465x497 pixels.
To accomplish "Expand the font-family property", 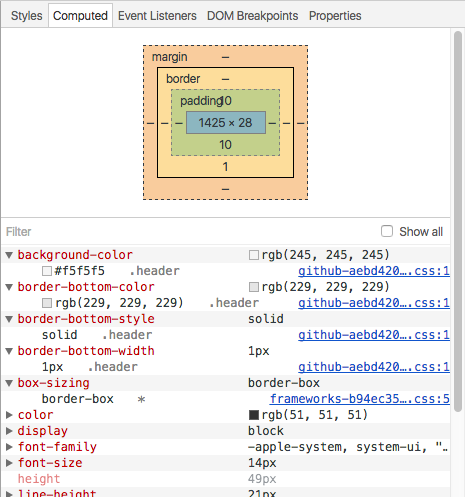I will (x=9, y=447).
